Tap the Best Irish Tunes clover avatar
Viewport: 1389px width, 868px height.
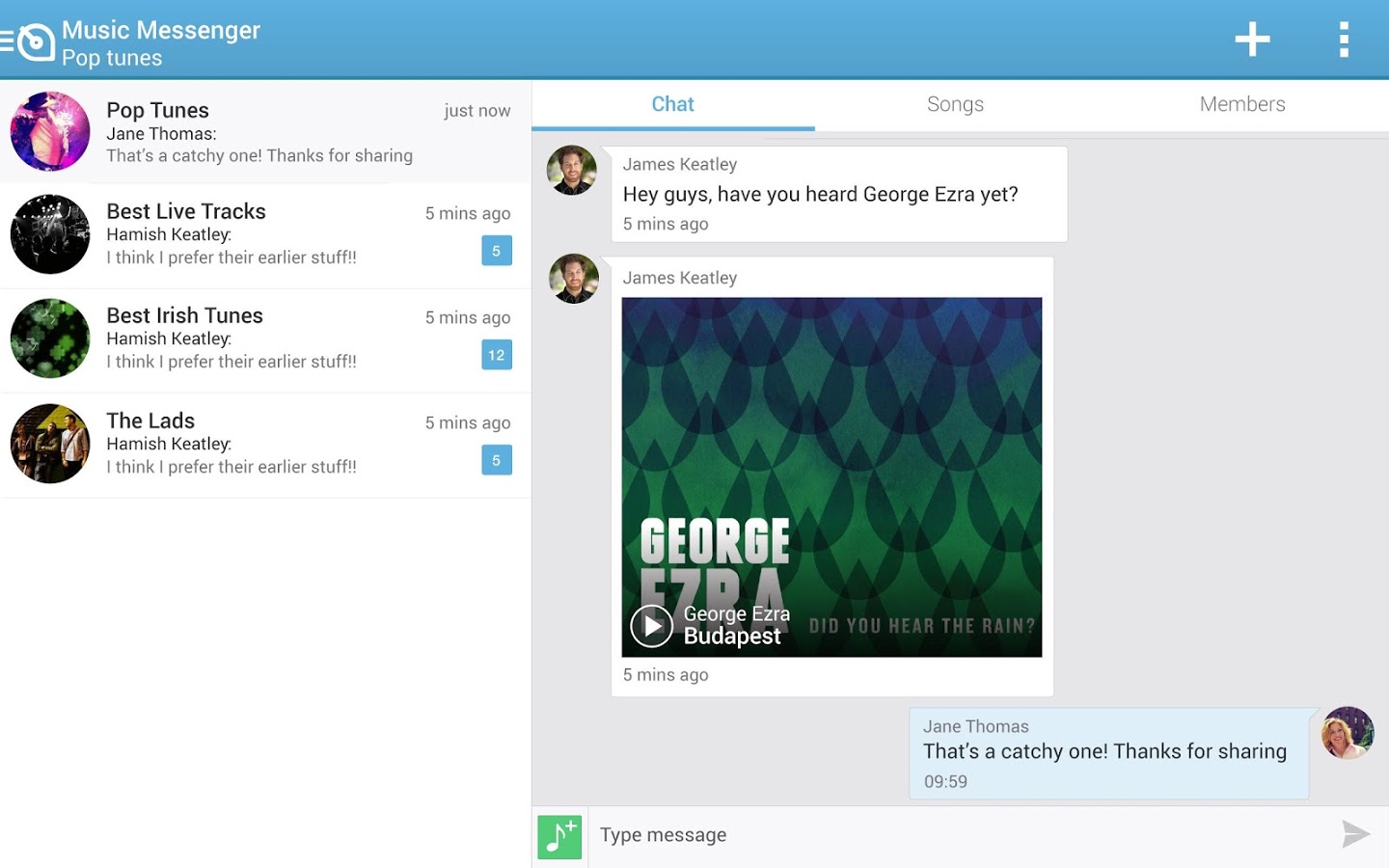(50, 339)
